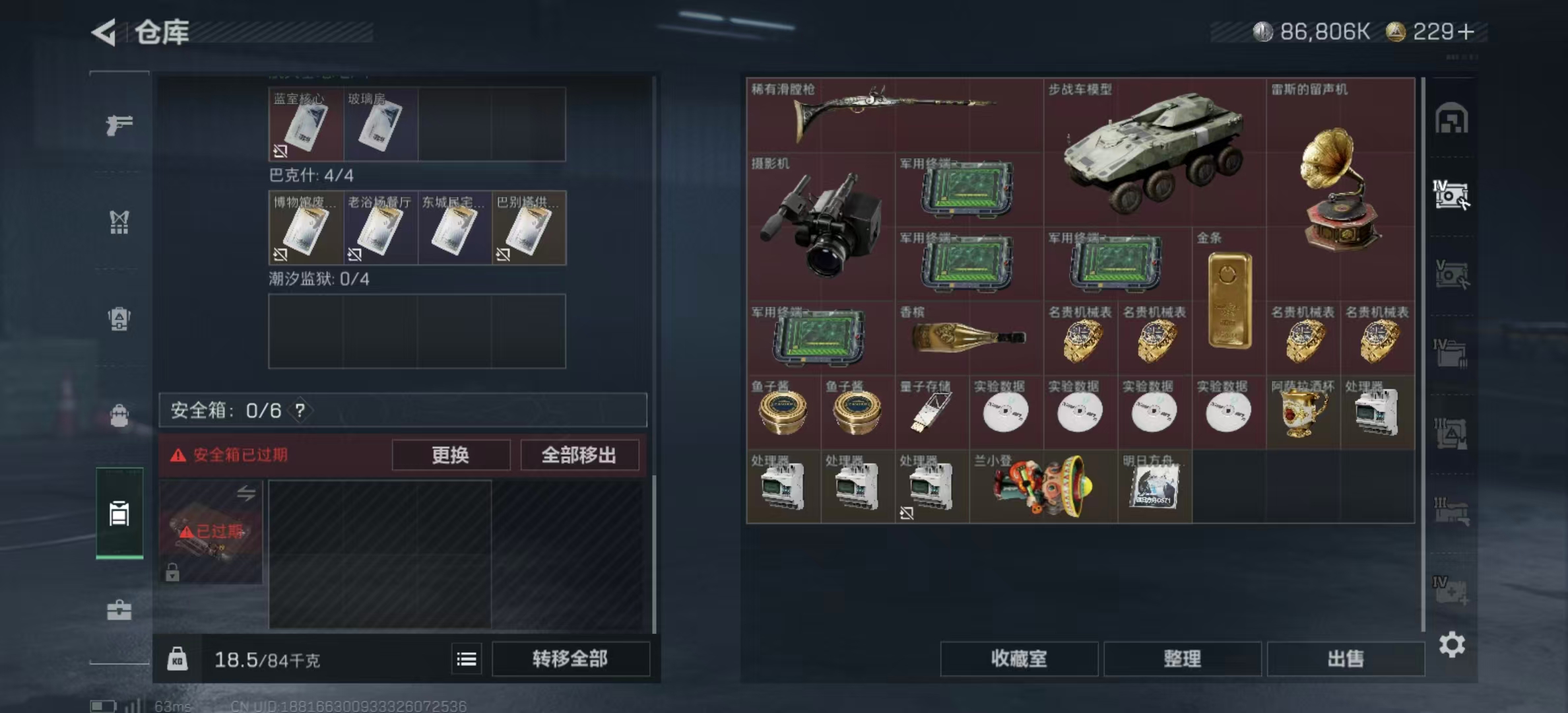Open the weapons pistol category in sidebar

[119, 124]
